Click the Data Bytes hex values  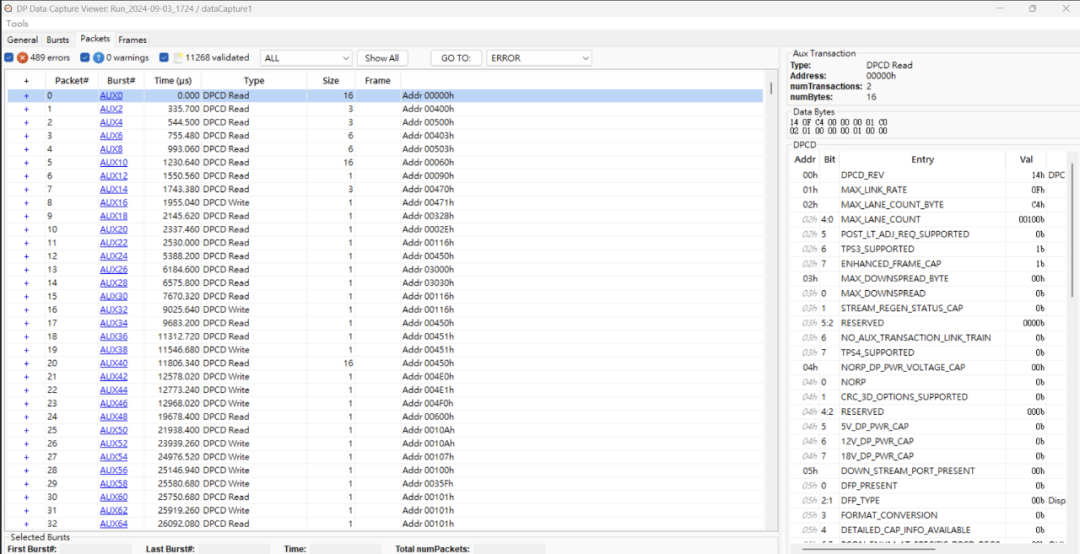click(x=838, y=126)
